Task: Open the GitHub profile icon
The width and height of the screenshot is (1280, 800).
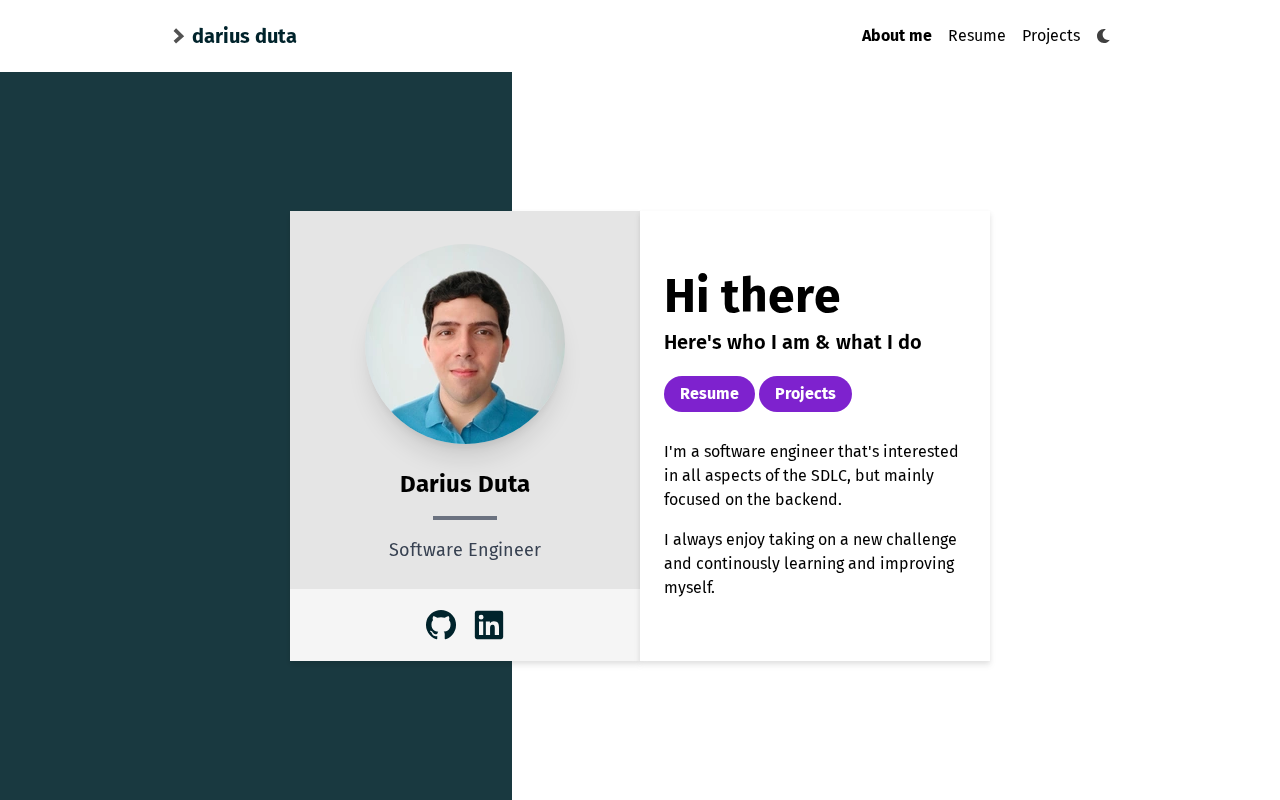Action: [x=441, y=625]
